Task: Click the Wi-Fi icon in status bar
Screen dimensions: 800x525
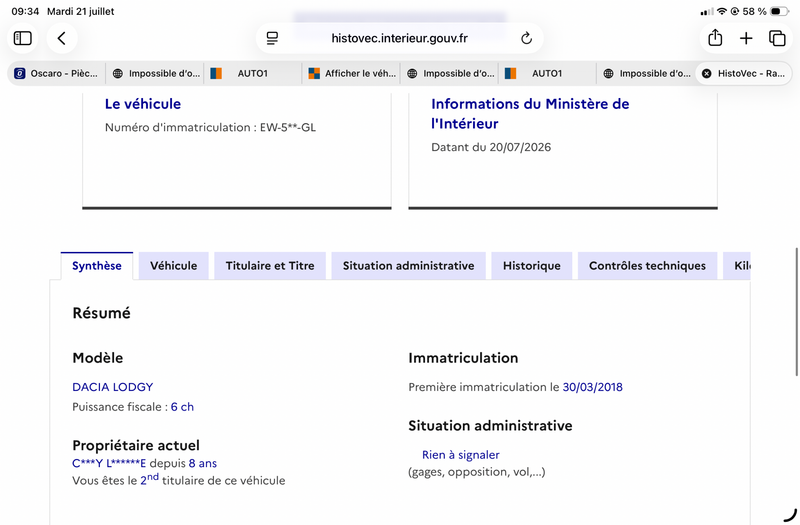Action: (721, 11)
